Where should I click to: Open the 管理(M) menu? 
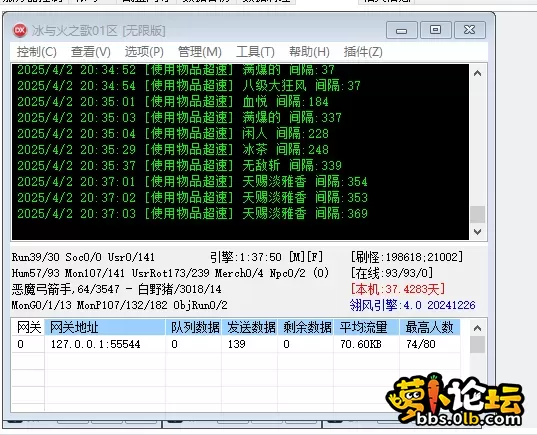[x=200, y=52]
